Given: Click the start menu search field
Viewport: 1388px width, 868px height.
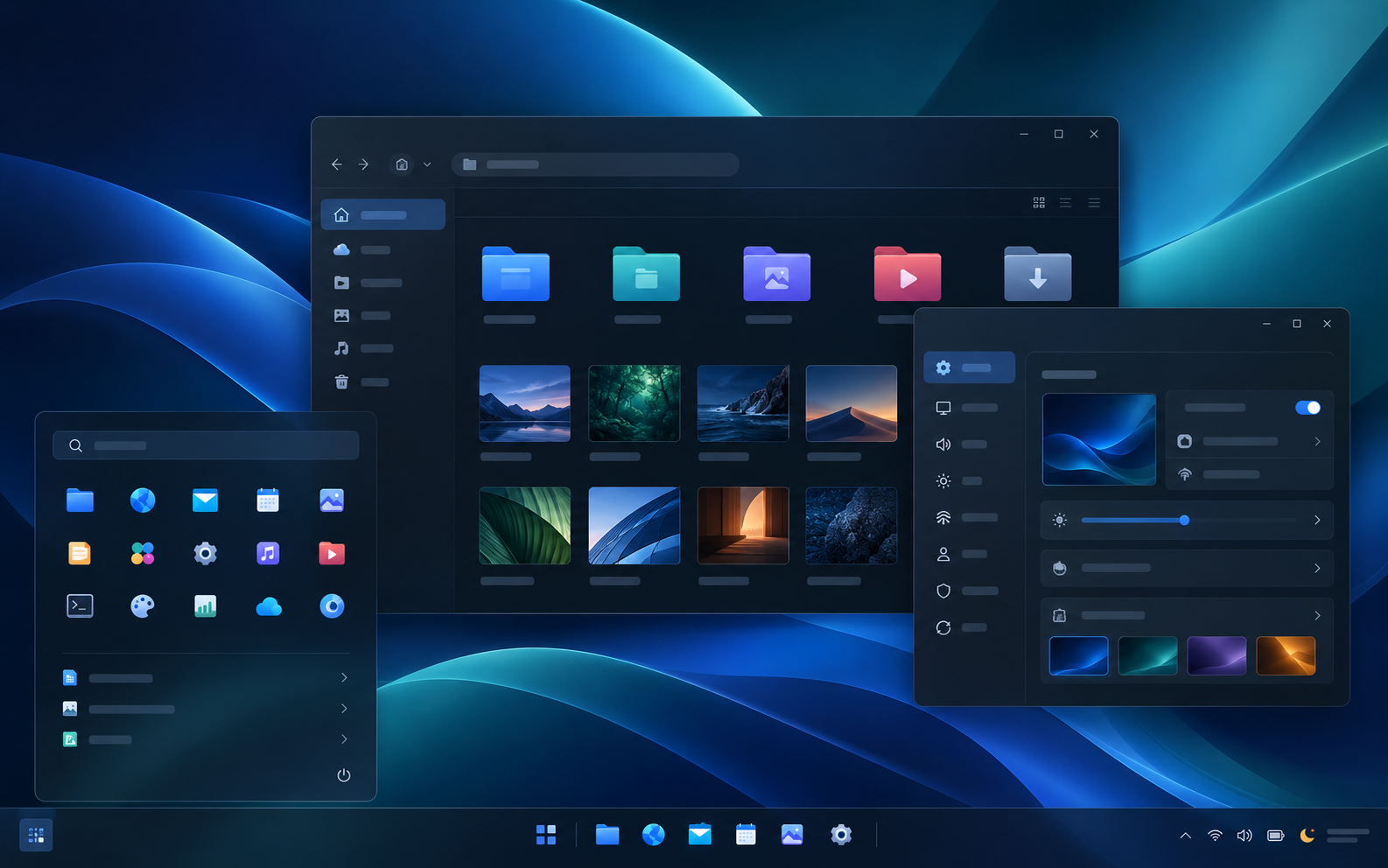Looking at the screenshot, I should [x=206, y=445].
